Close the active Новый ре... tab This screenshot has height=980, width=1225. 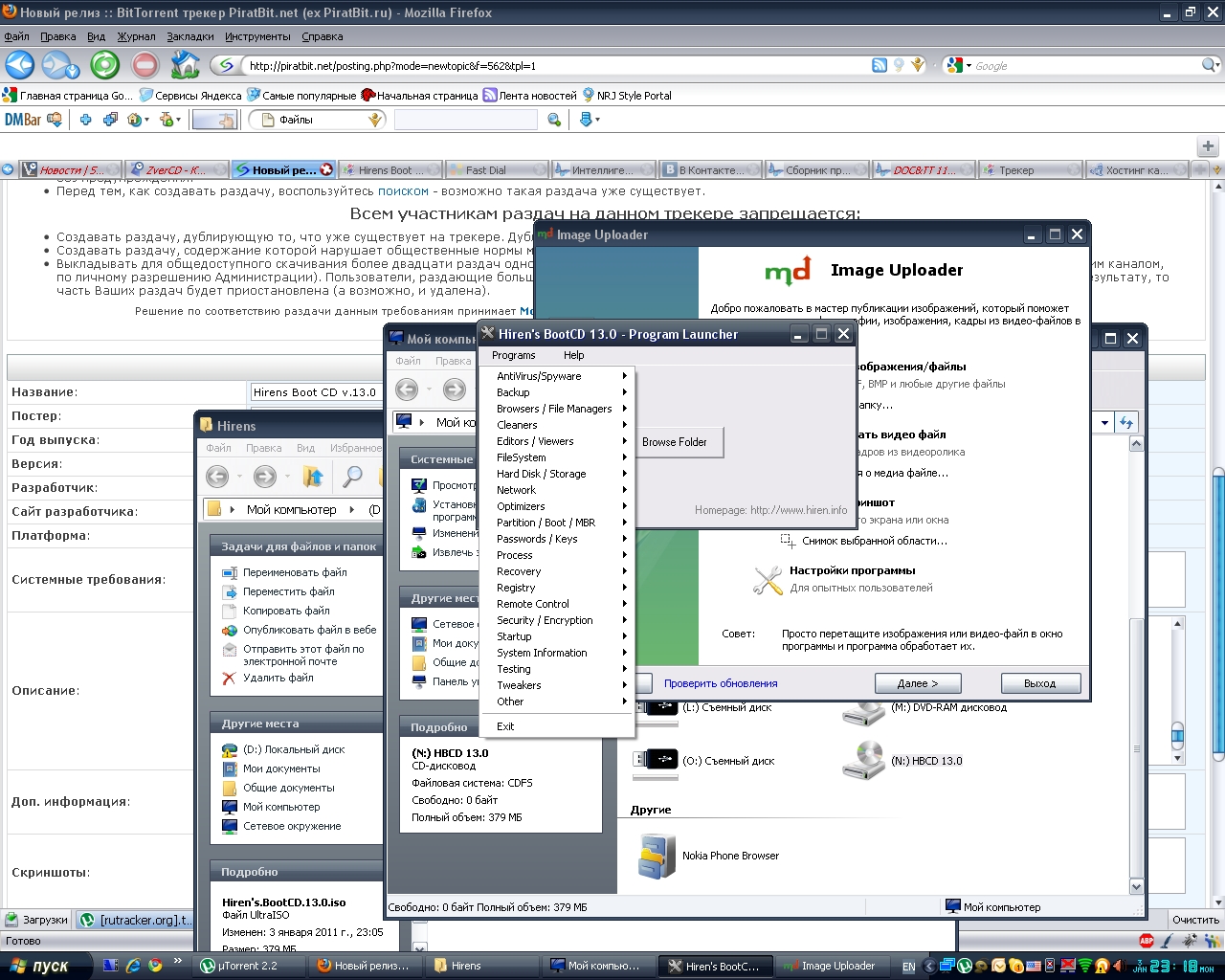pyautogui.click(x=326, y=169)
